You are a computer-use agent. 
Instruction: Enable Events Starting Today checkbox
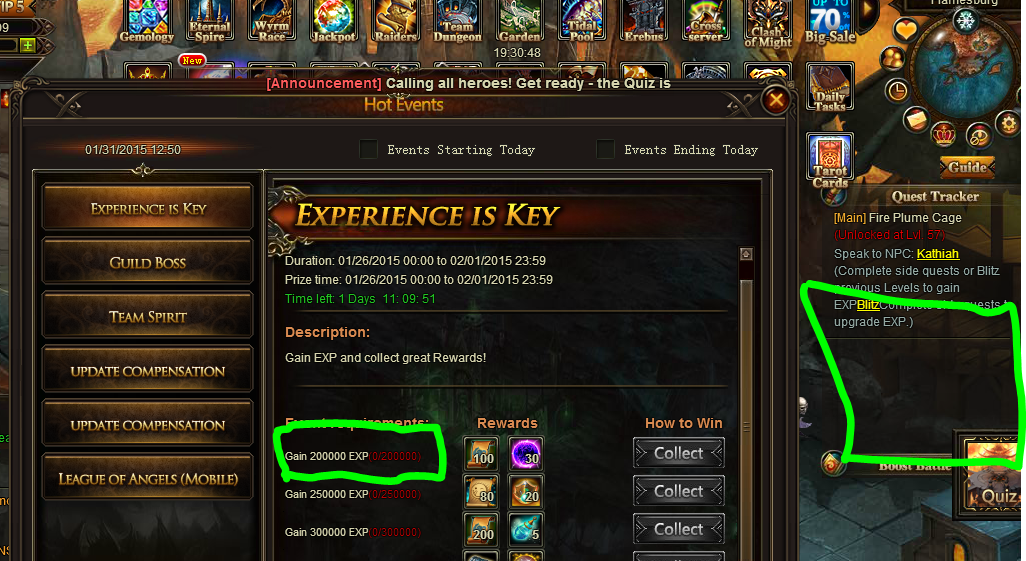pos(368,149)
